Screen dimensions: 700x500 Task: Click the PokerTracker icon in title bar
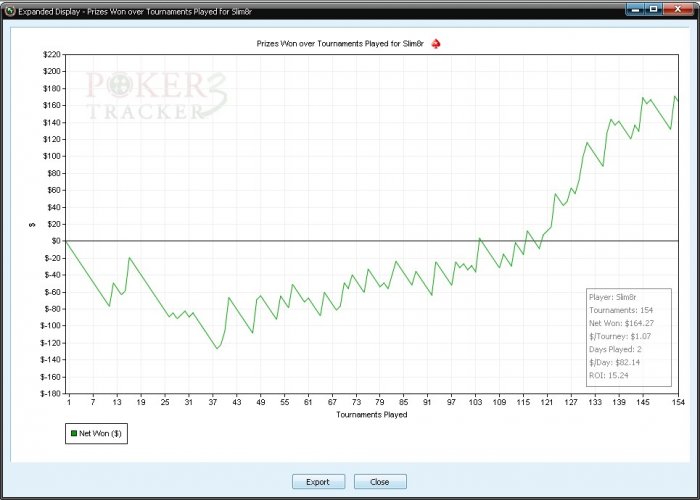[x=10, y=11]
